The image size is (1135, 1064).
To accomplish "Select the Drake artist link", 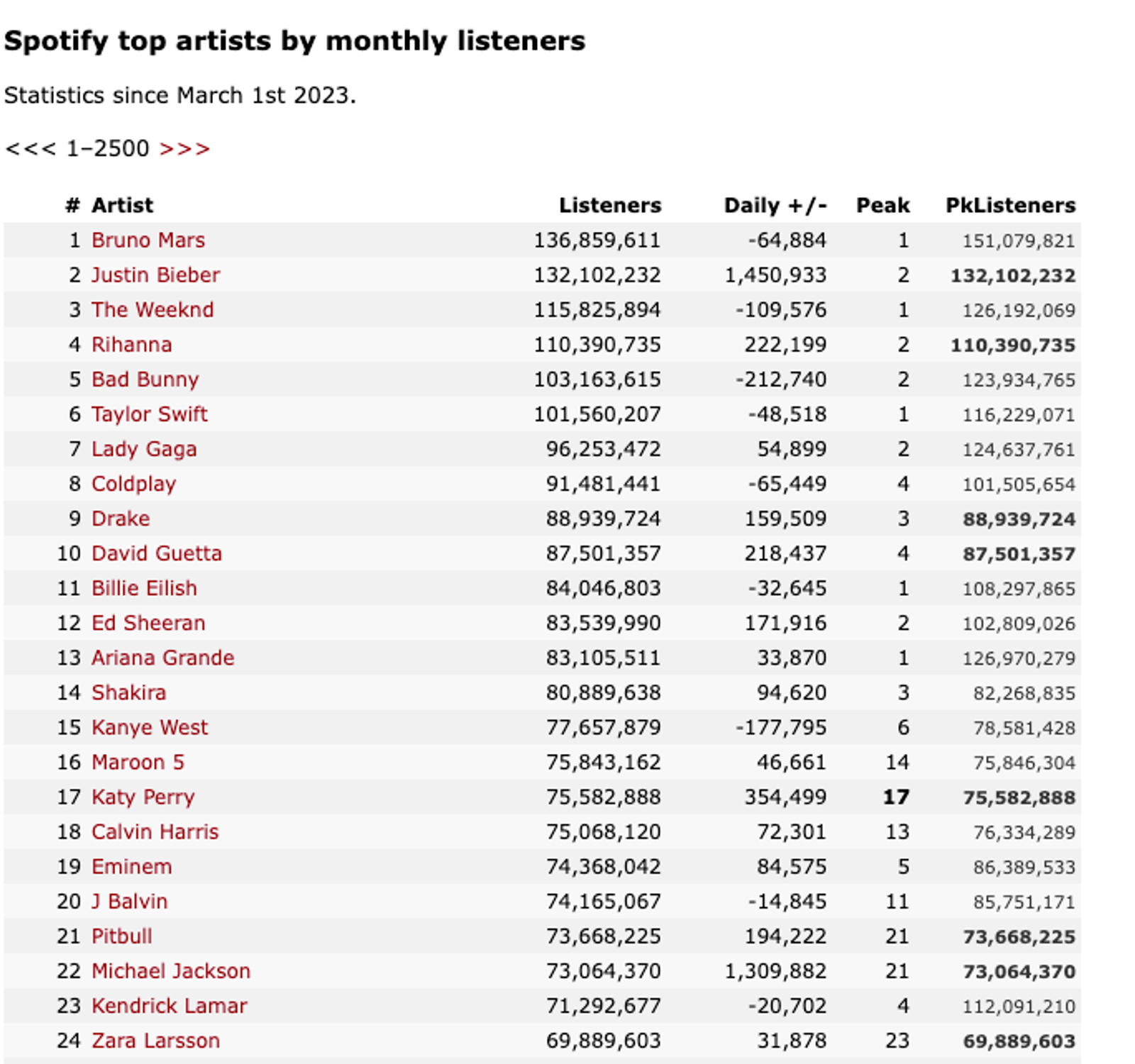I will pos(121,519).
